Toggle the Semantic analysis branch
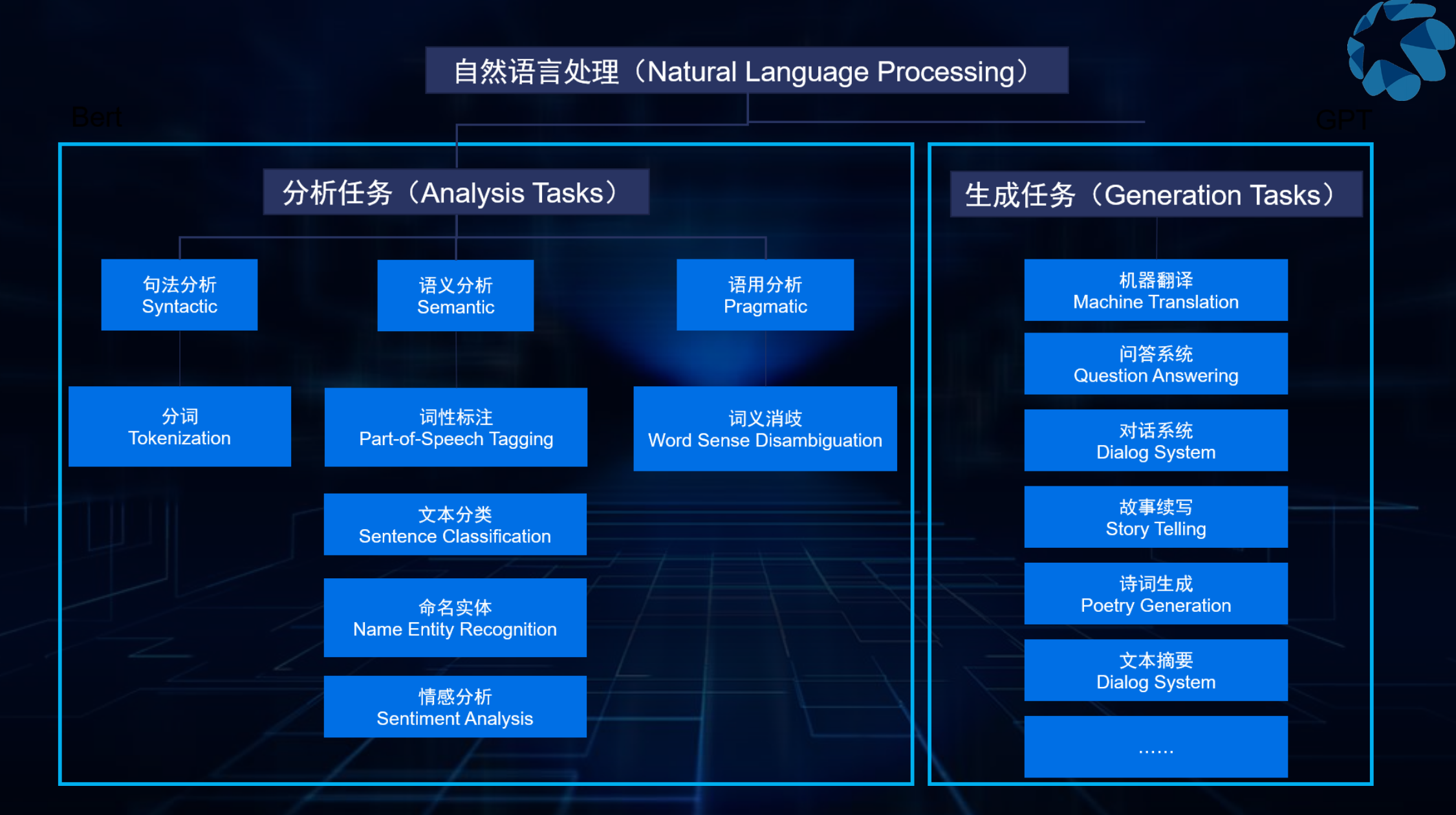 (455, 296)
